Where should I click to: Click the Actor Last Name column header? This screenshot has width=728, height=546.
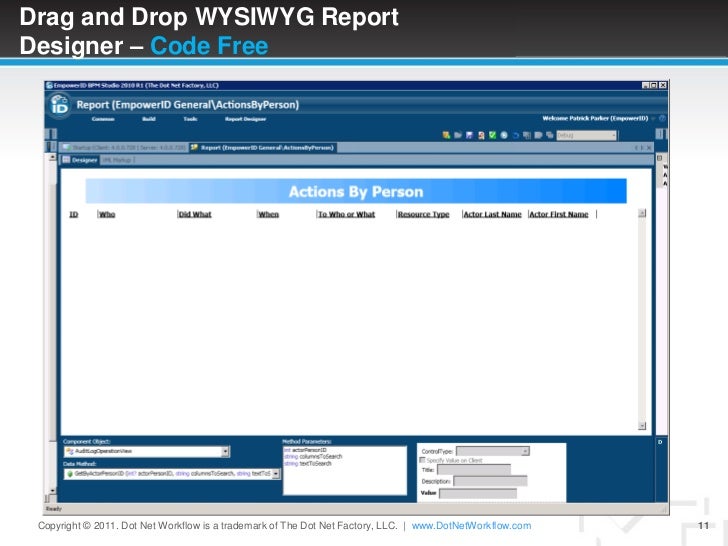pos(493,214)
